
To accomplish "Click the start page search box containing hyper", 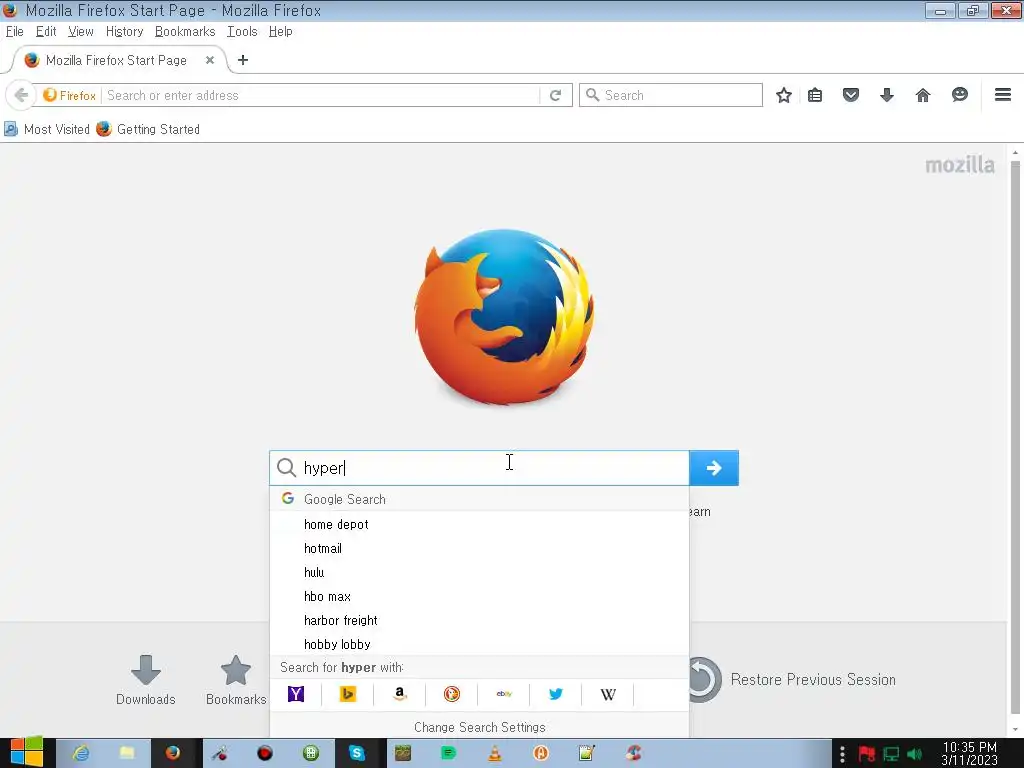I will pyautogui.click(x=479, y=468).
